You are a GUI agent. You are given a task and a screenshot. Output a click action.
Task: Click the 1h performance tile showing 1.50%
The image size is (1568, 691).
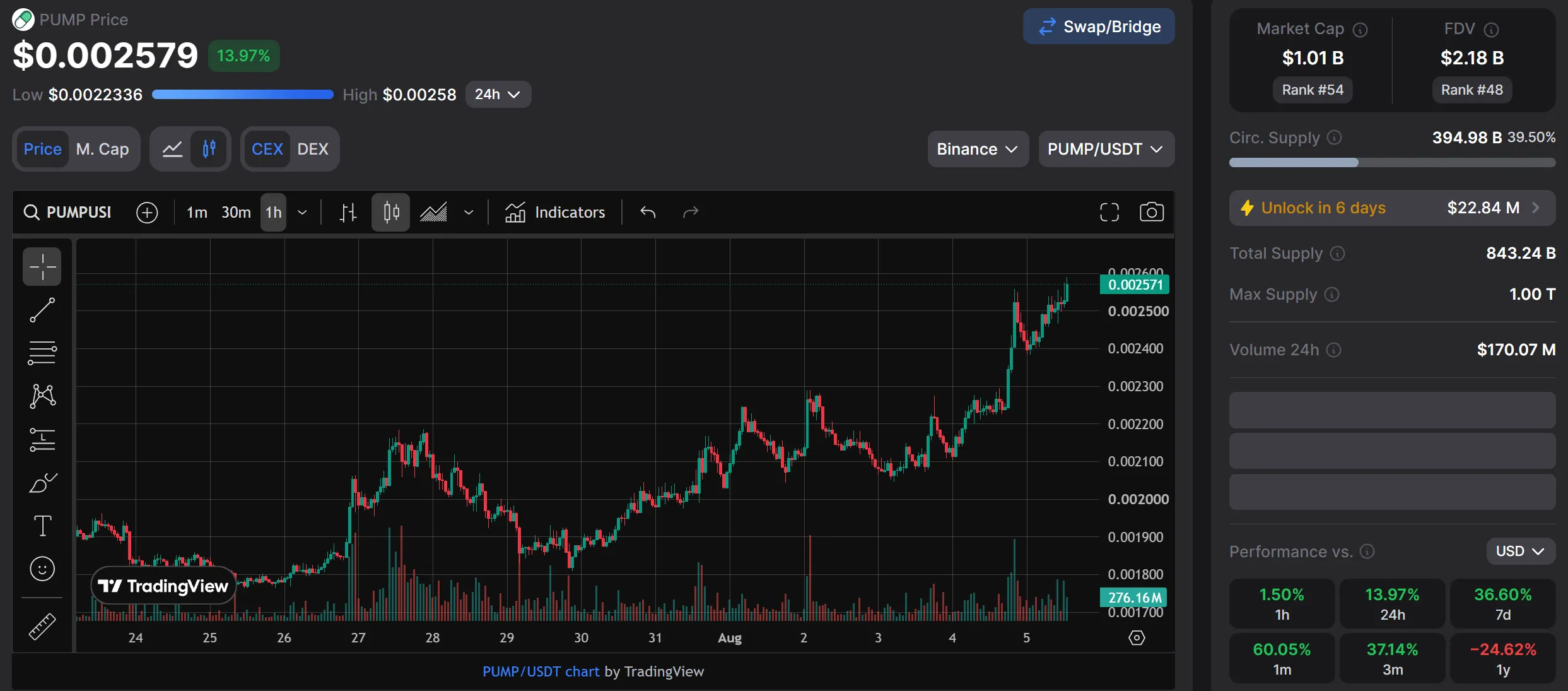[x=1282, y=604]
